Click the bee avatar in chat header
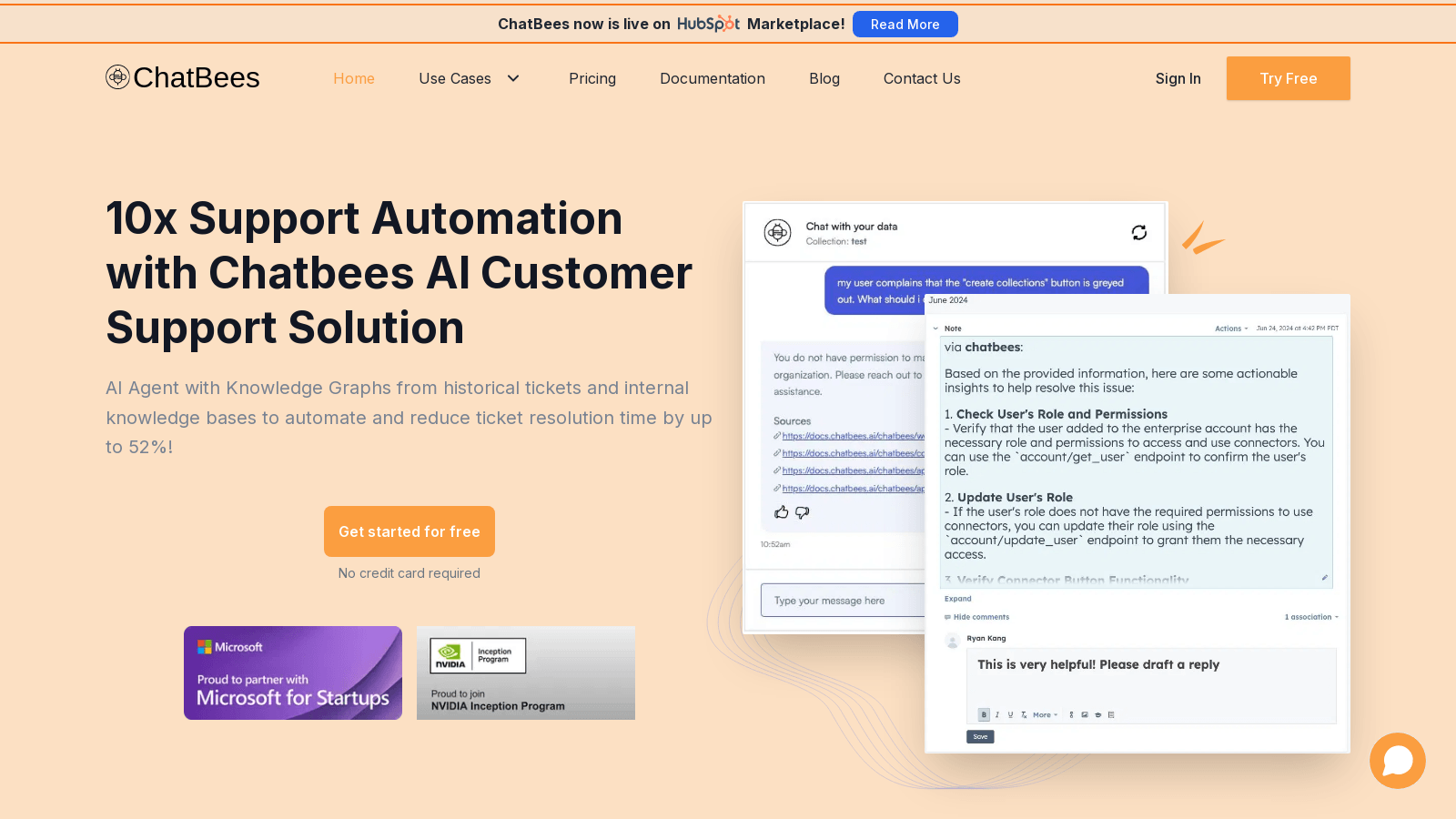This screenshot has height=819, width=1456. [777, 233]
